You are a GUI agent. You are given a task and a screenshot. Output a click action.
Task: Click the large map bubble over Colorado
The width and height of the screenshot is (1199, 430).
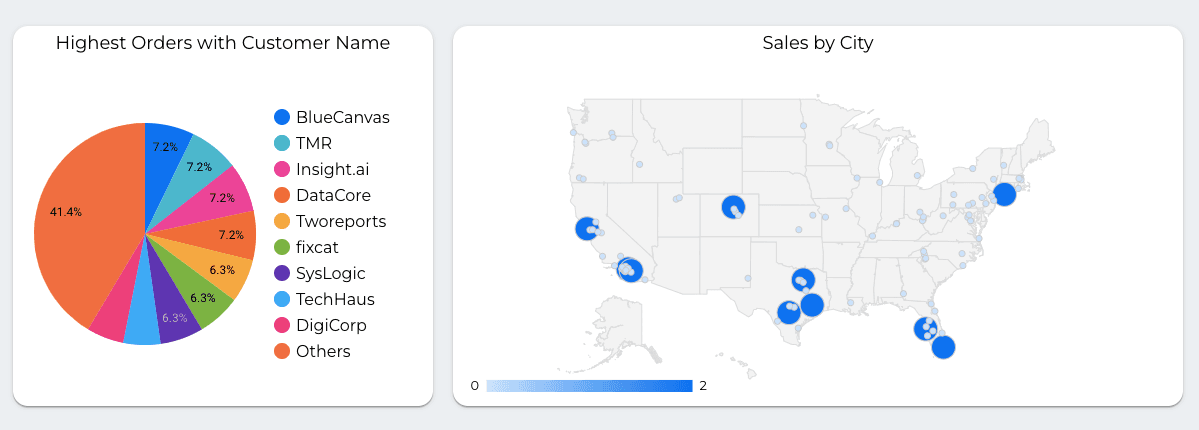[x=733, y=207]
